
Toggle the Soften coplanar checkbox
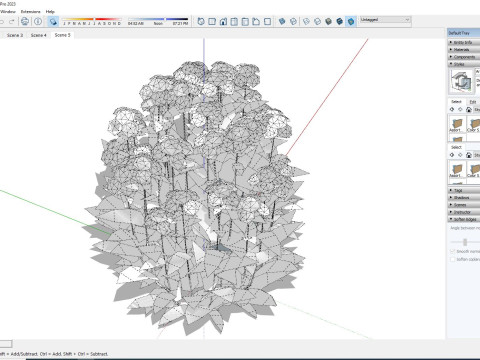(x=453, y=259)
